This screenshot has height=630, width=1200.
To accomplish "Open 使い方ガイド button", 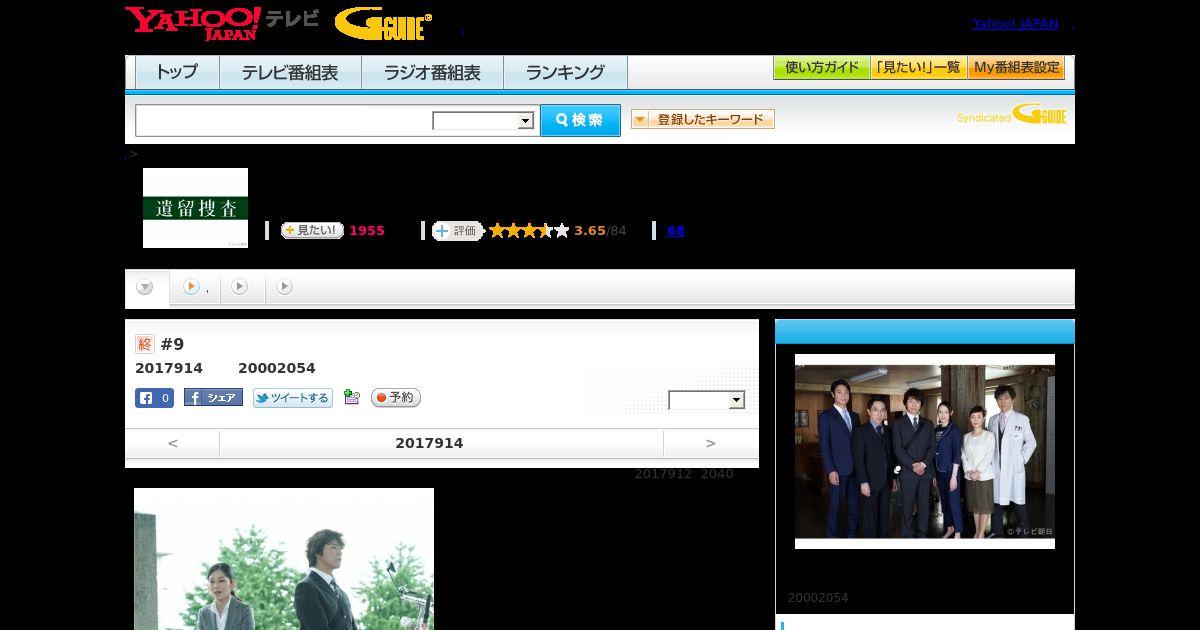I will coord(821,68).
